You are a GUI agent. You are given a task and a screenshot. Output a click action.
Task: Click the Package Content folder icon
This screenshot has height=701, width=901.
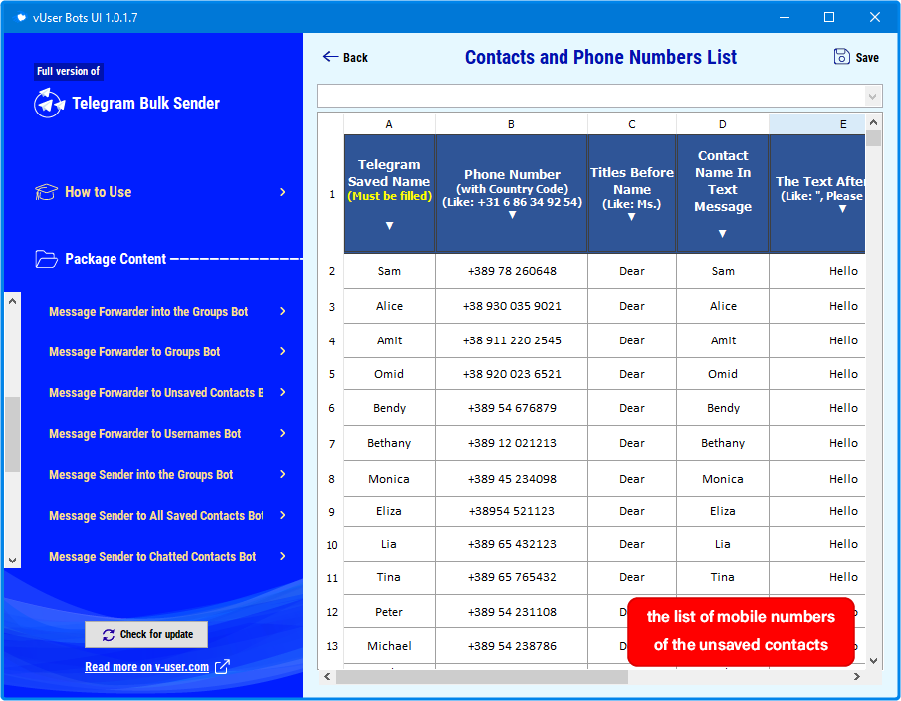pyautogui.click(x=47, y=259)
